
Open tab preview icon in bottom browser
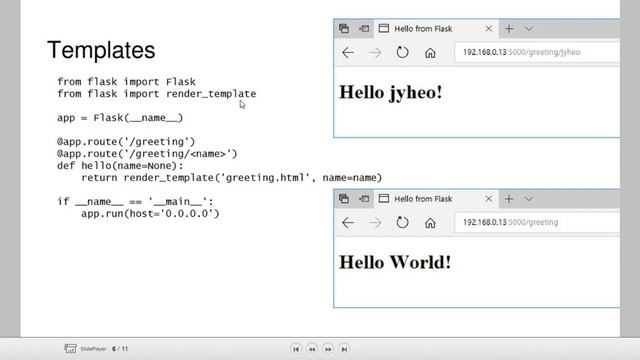click(344, 199)
